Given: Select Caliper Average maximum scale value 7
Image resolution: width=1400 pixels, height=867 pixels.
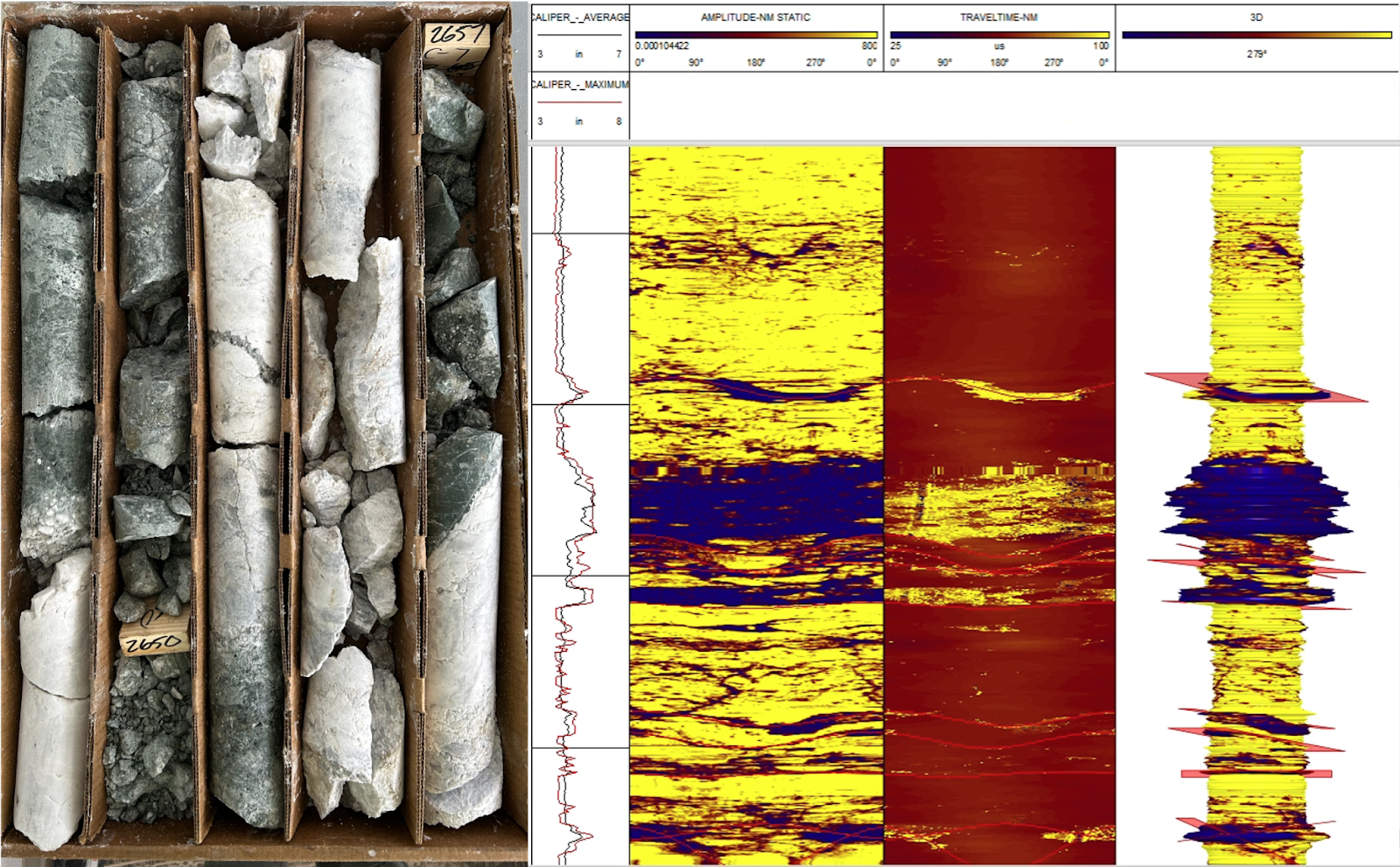Looking at the screenshot, I should (619, 54).
